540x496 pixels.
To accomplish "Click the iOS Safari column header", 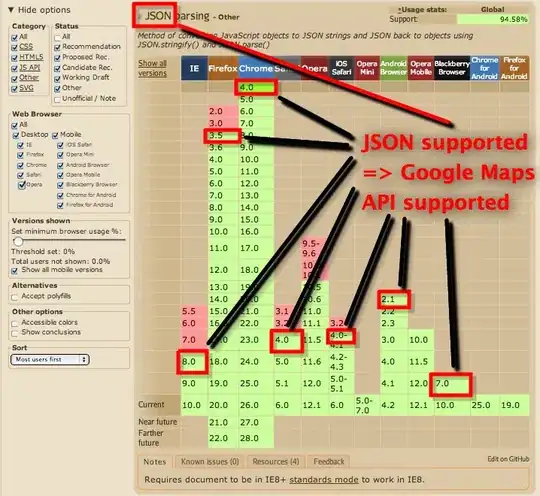I will click(342, 68).
